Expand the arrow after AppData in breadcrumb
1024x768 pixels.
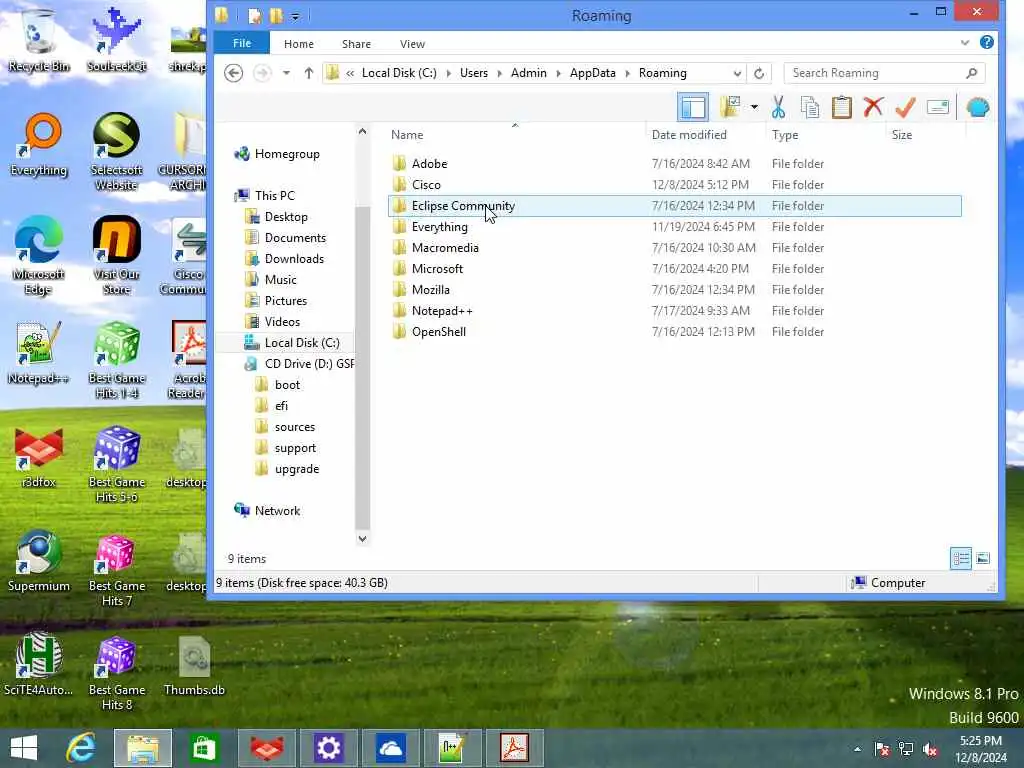click(628, 73)
